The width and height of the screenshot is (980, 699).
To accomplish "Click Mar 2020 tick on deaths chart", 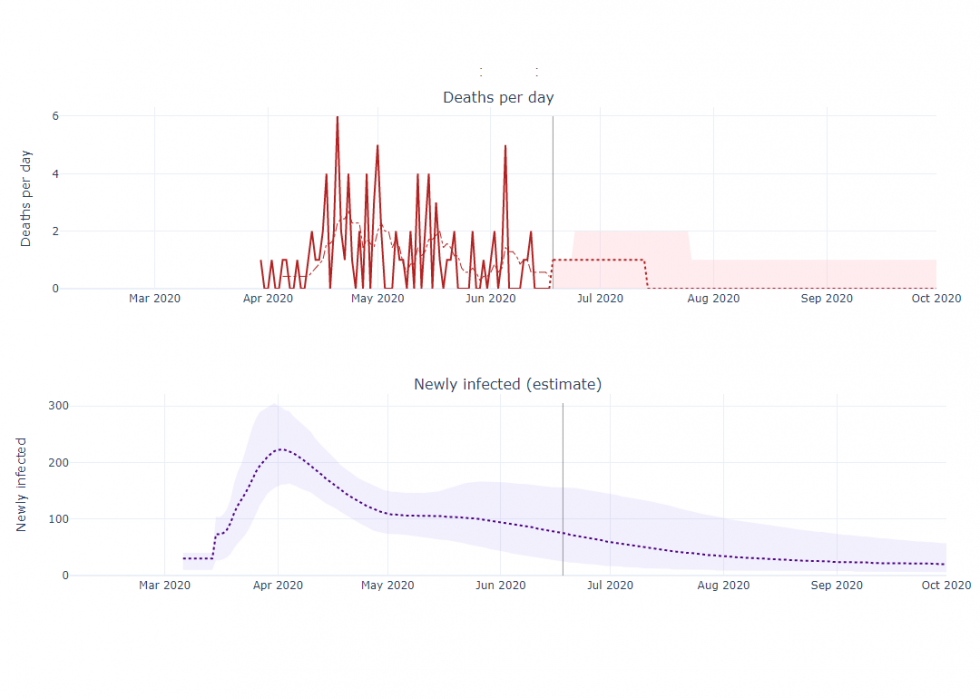I will 154,298.
